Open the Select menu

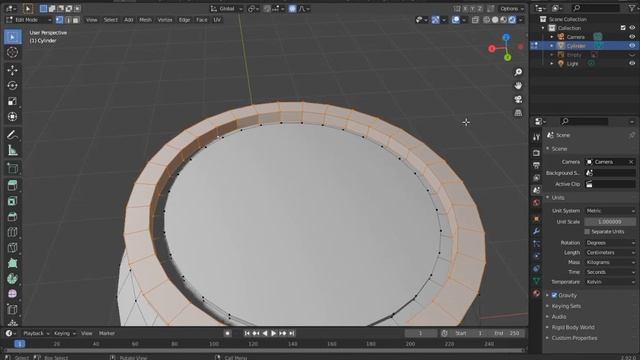tap(110, 20)
